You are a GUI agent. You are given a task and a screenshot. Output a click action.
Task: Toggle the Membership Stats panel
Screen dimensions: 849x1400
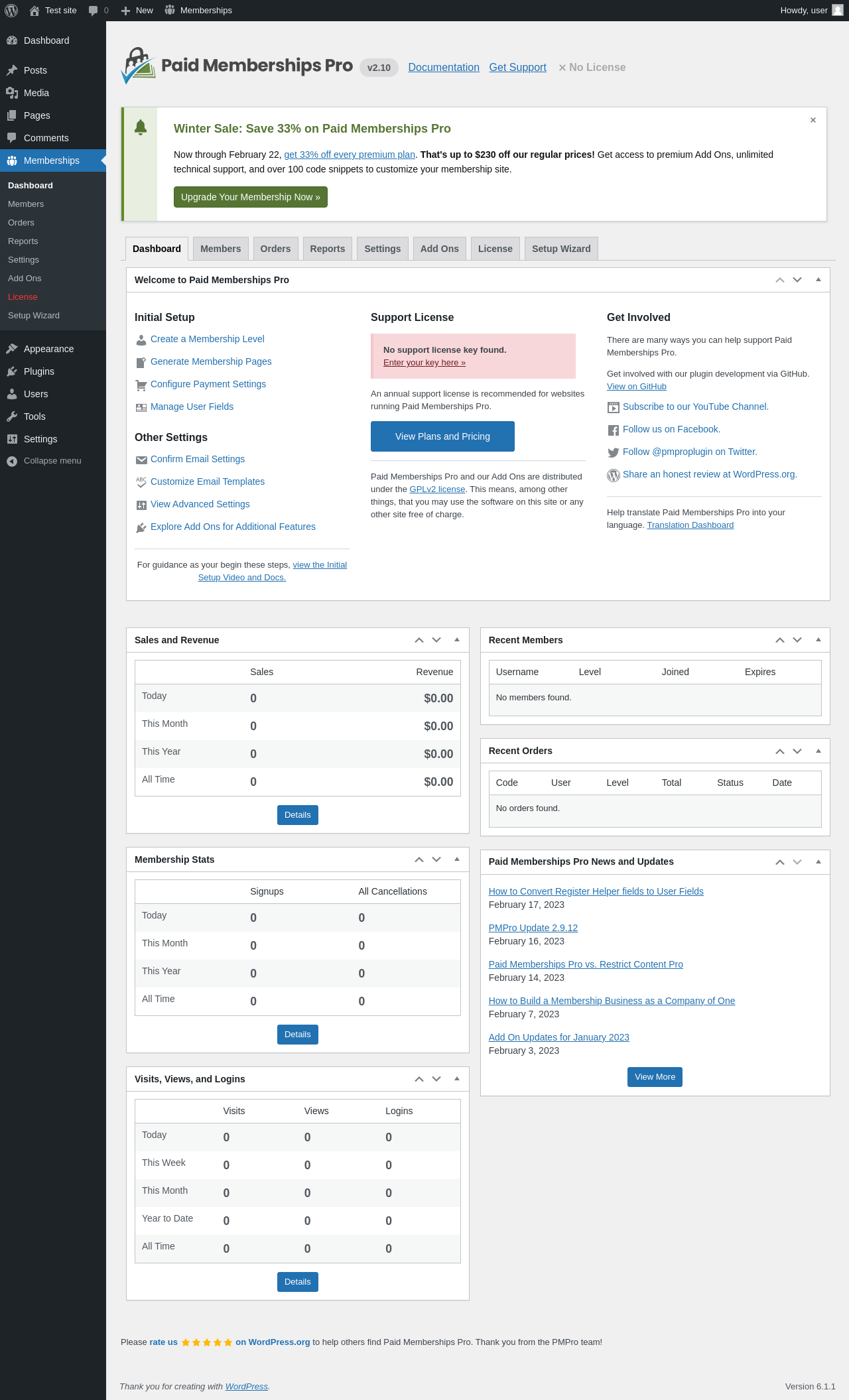coord(457,859)
